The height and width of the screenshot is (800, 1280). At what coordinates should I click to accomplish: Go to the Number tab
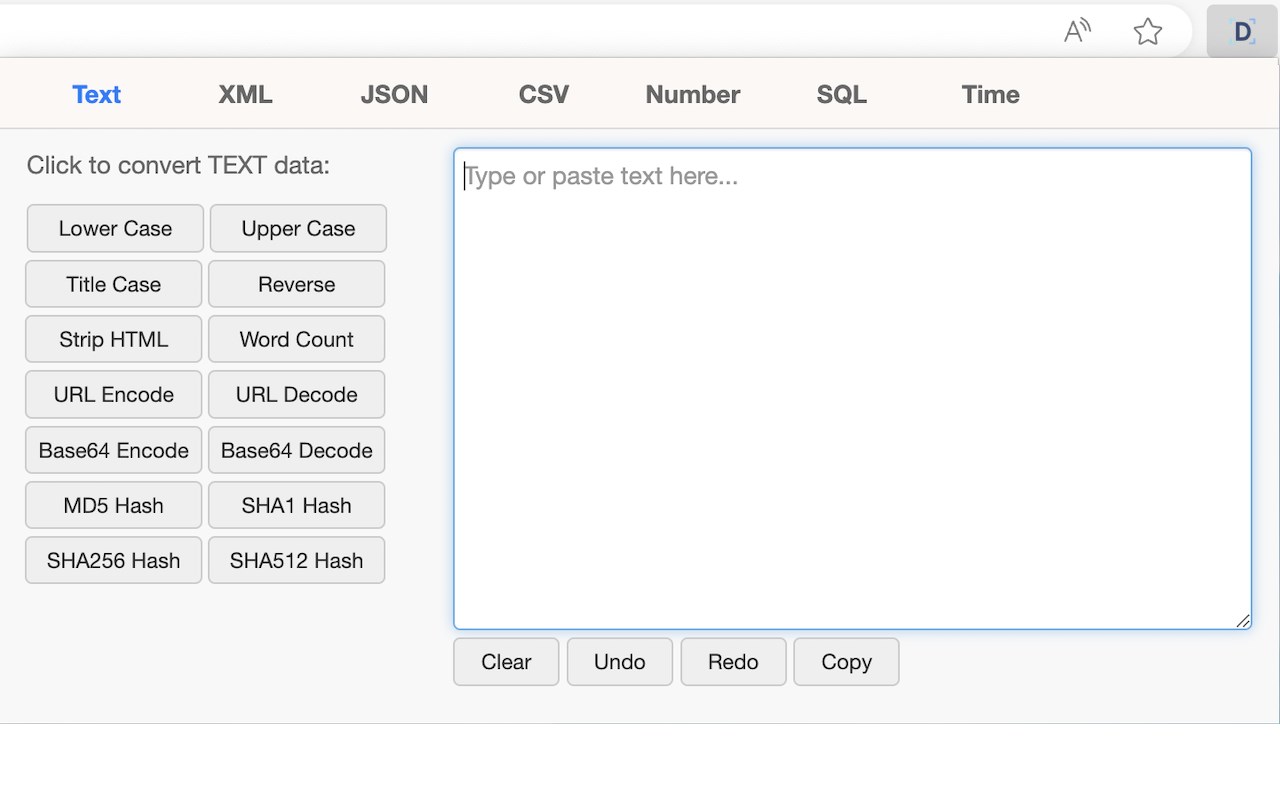692,94
